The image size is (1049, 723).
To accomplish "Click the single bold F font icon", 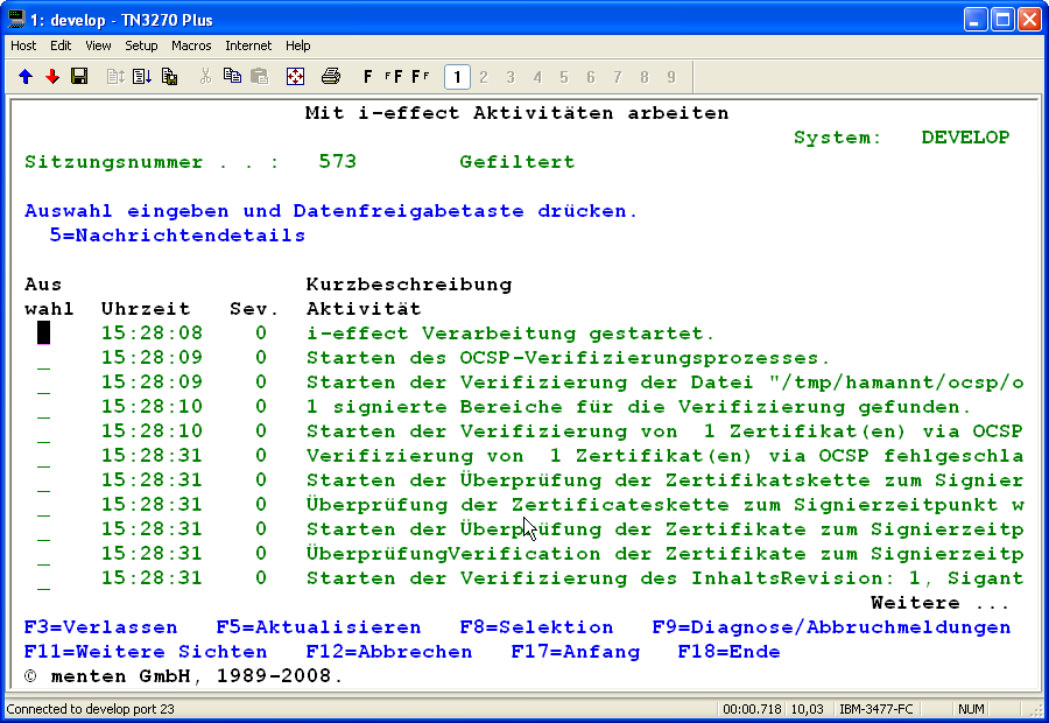I will coord(368,77).
